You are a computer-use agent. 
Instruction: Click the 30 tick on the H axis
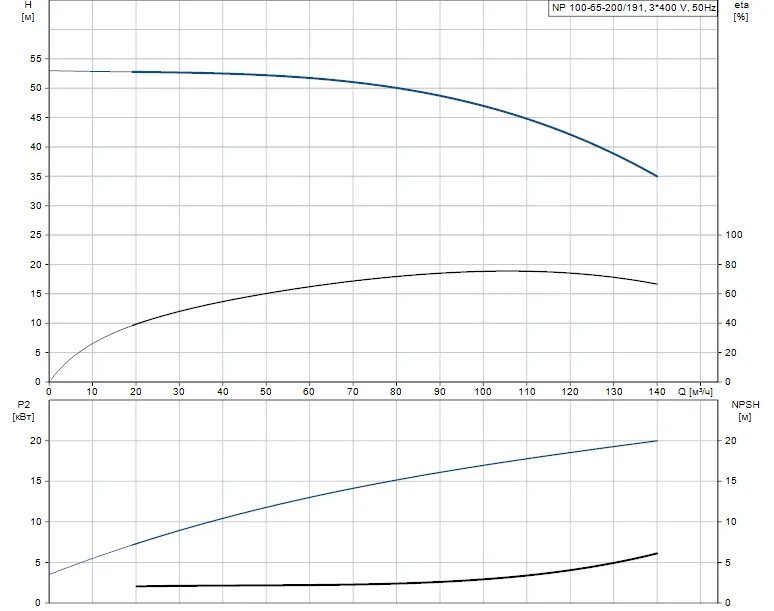coord(36,205)
